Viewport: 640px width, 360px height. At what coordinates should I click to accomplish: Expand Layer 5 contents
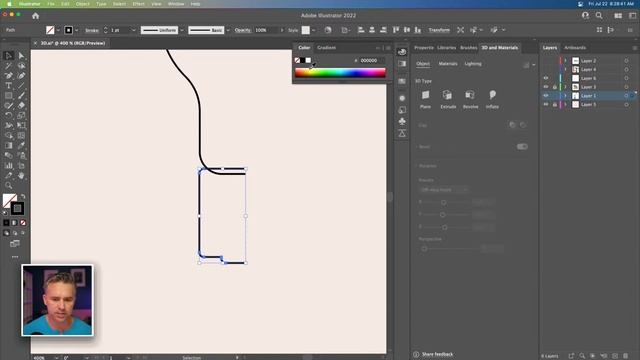pos(566,104)
